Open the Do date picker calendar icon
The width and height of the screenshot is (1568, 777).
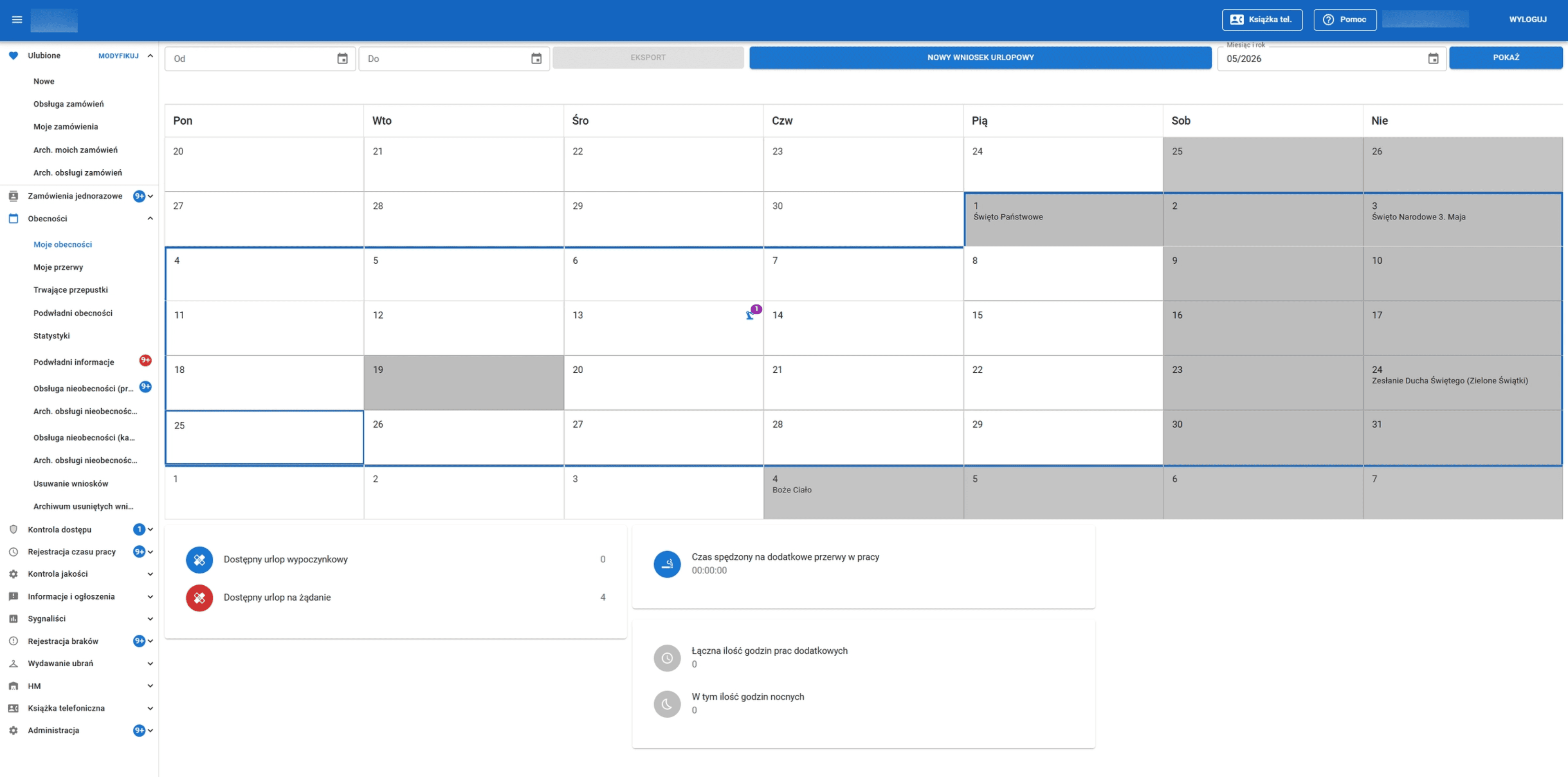(536, 58)
